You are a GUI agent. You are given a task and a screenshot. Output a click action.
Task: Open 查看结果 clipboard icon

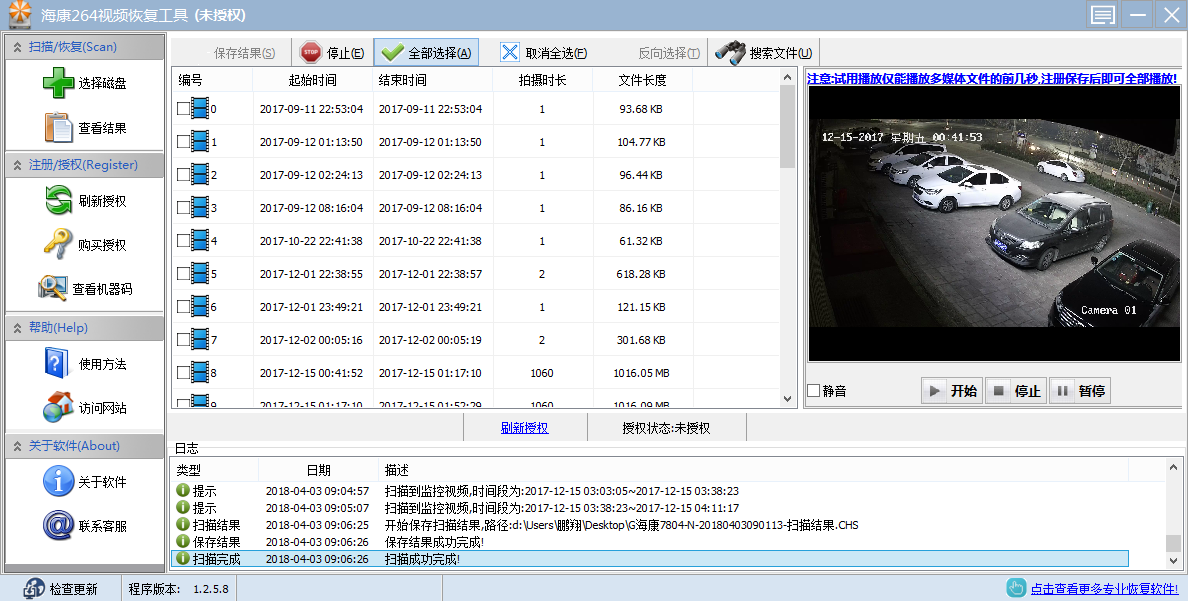coord(58,127)
